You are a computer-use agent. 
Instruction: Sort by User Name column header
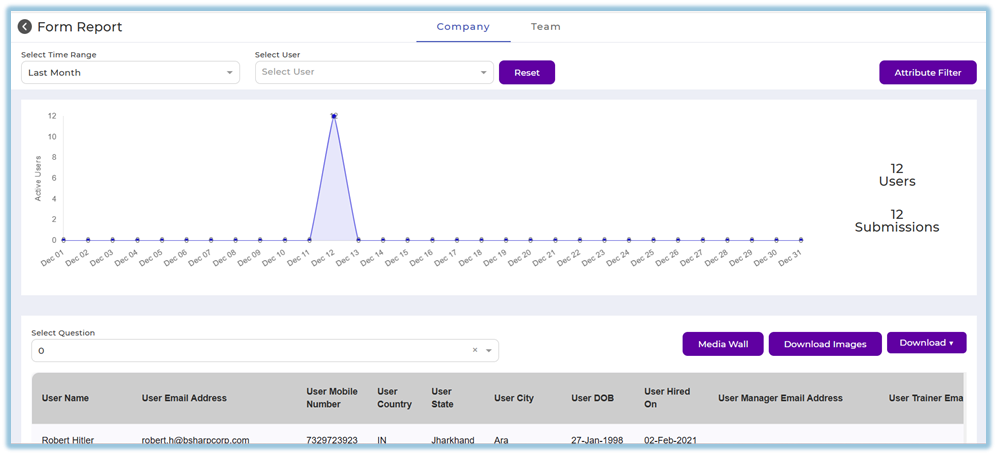coord(65,398)
